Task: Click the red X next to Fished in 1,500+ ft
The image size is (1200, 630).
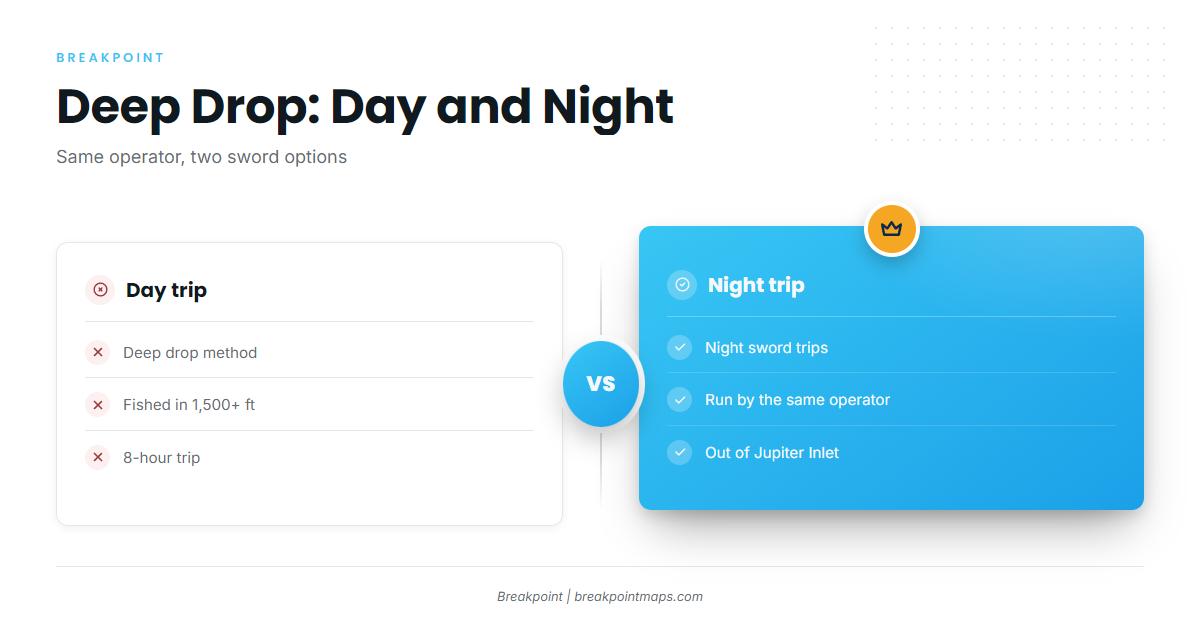Action: click(x=98, y=405)
